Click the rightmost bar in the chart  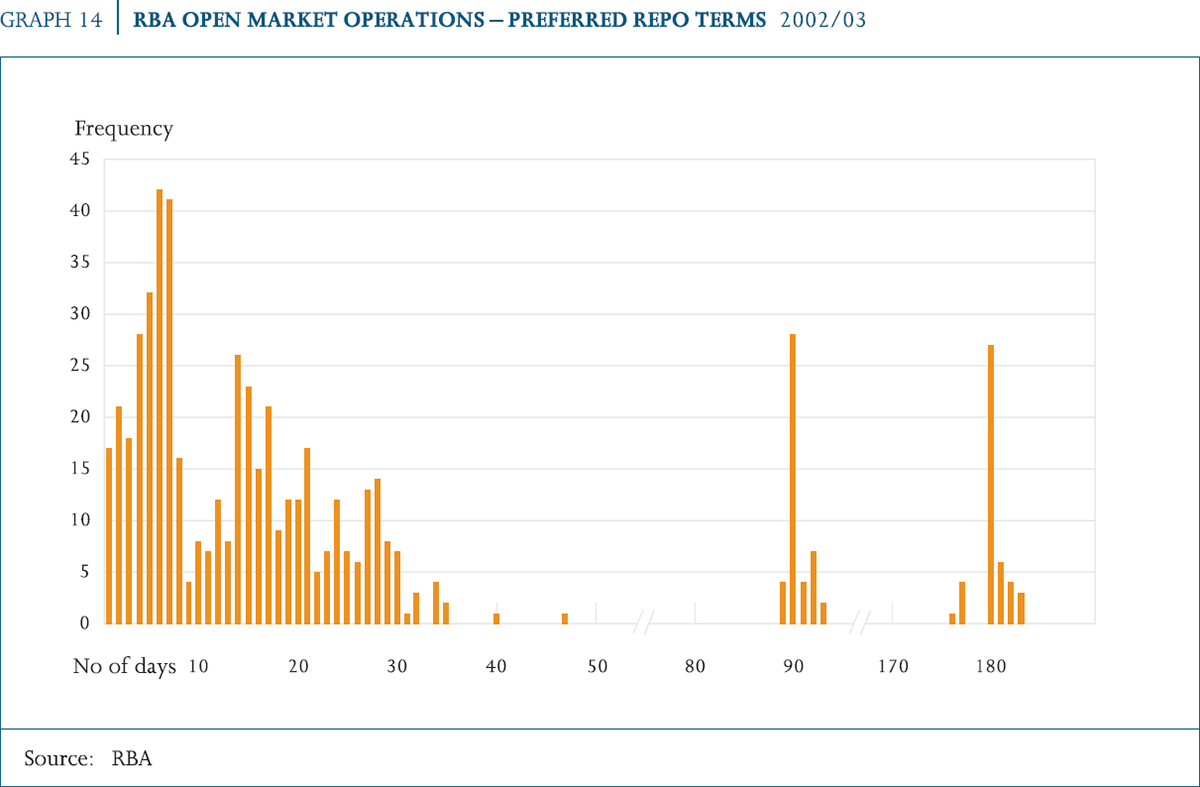(1021, 608)
